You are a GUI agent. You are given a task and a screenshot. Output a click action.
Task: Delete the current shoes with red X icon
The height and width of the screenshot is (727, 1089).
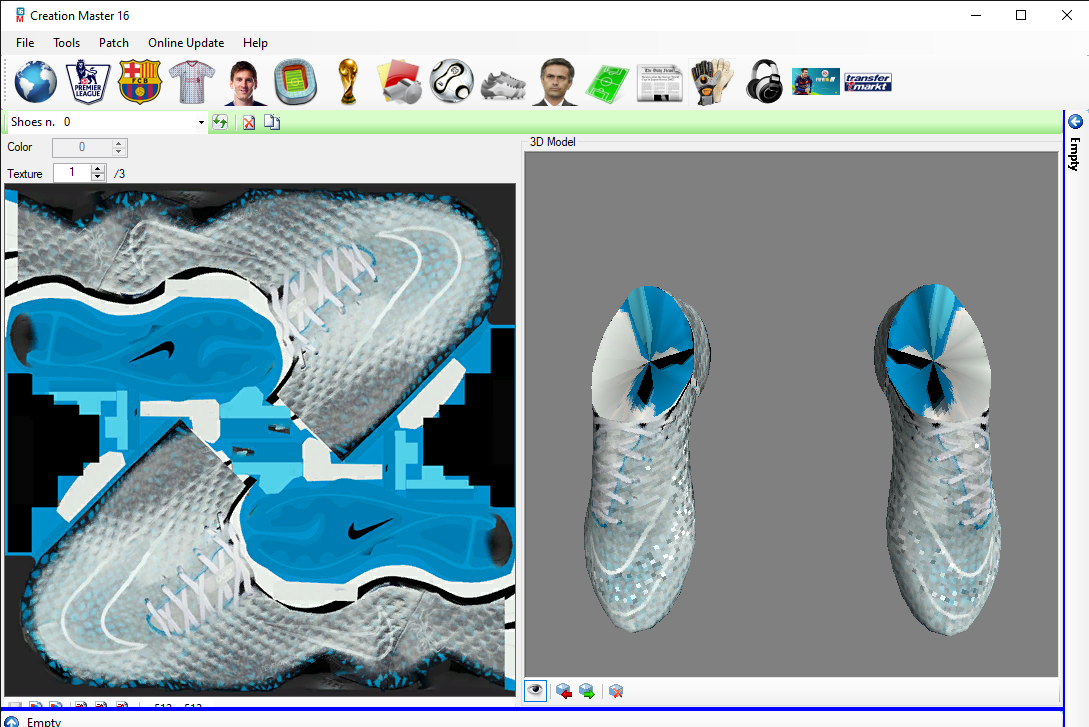coord(249,123)
